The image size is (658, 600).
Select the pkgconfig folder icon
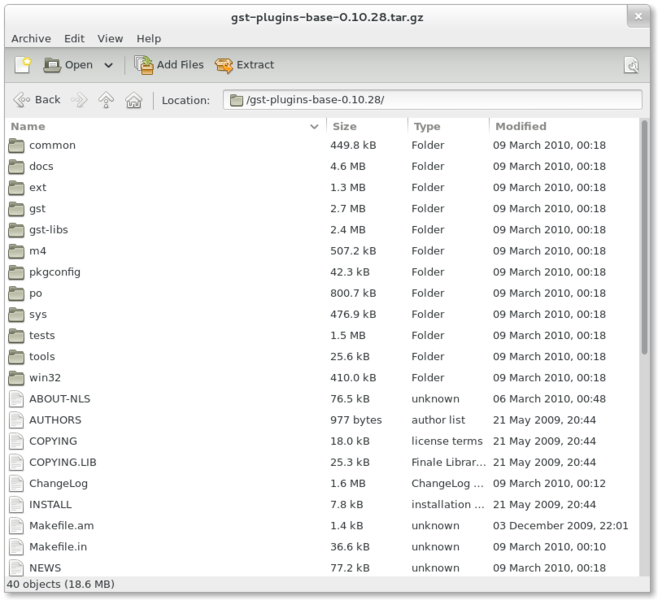pos(16,272)
